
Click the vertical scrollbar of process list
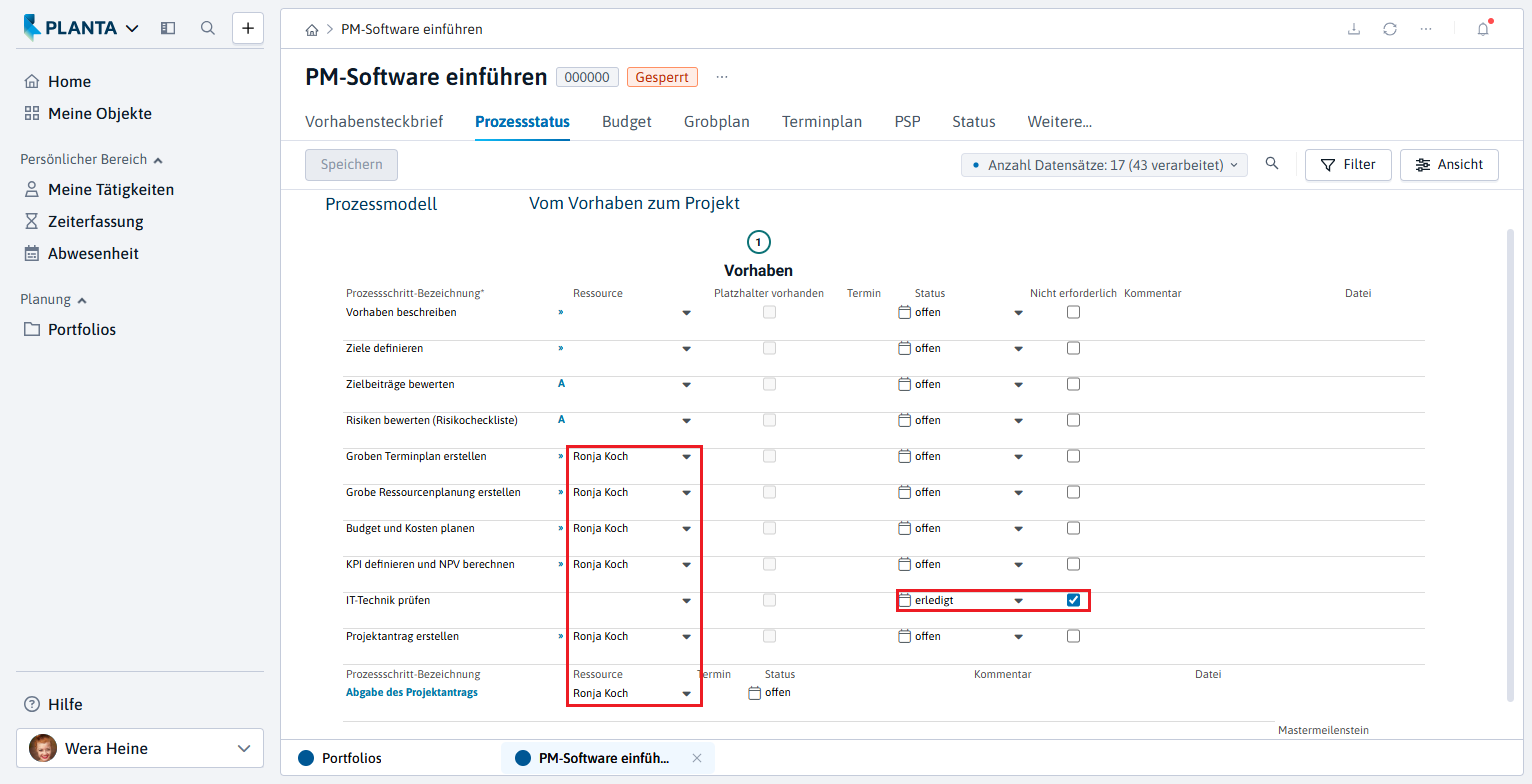tap(1509, 465)
